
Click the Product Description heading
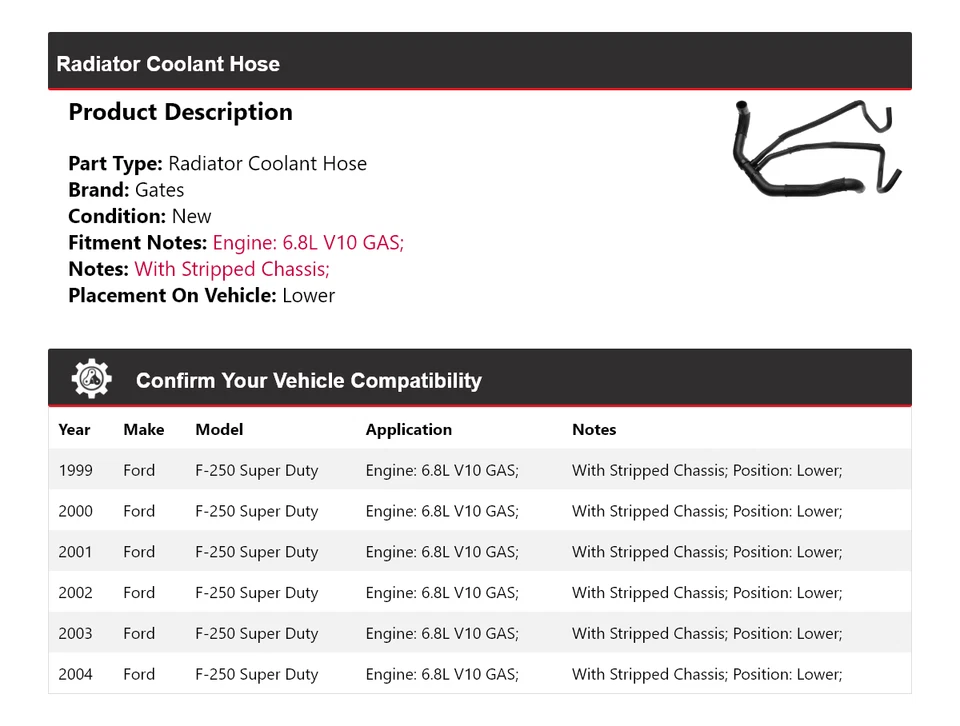(180, 112)
